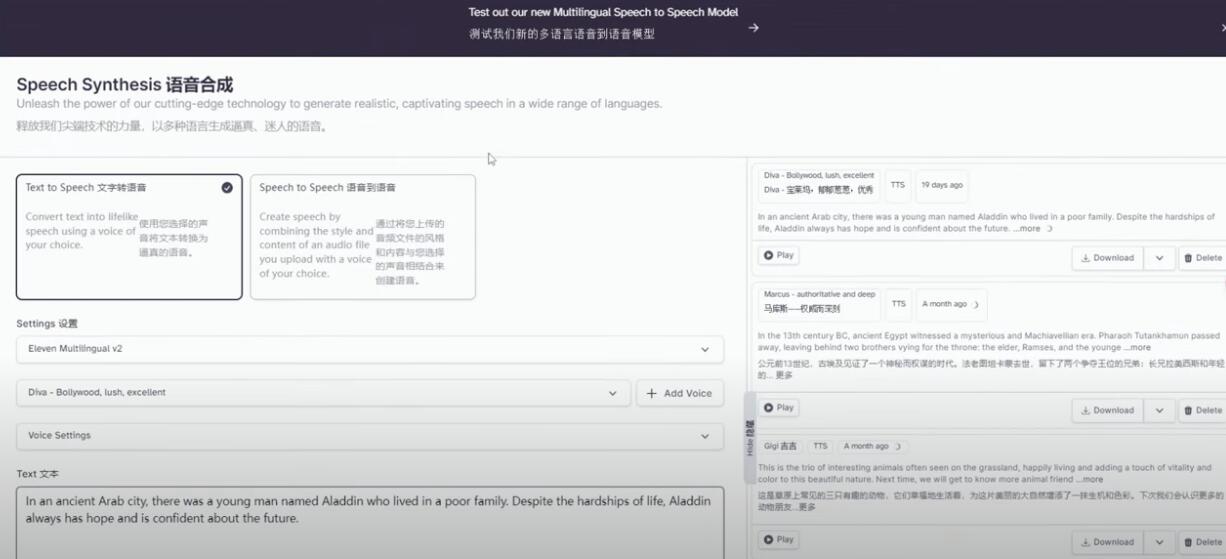
Task: Select the Speech to Speech card
Action: coord(363,237)
